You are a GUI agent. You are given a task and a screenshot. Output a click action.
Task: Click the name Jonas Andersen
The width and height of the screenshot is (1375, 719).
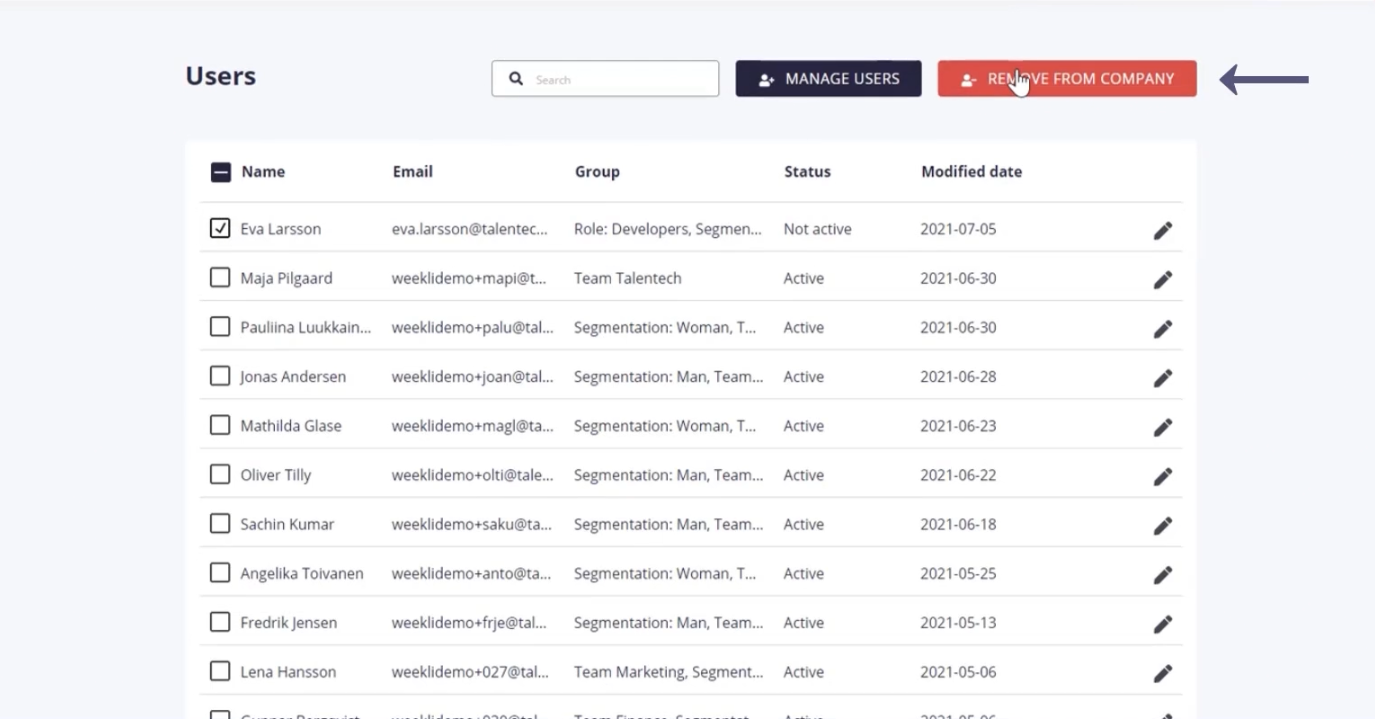(x=293, y=377)
